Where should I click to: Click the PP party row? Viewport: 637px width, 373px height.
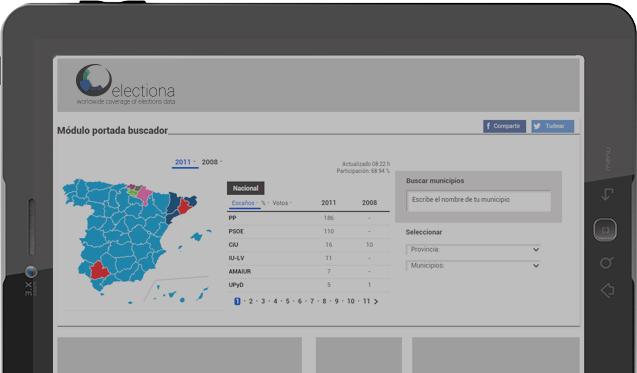[x=308, y=218]
